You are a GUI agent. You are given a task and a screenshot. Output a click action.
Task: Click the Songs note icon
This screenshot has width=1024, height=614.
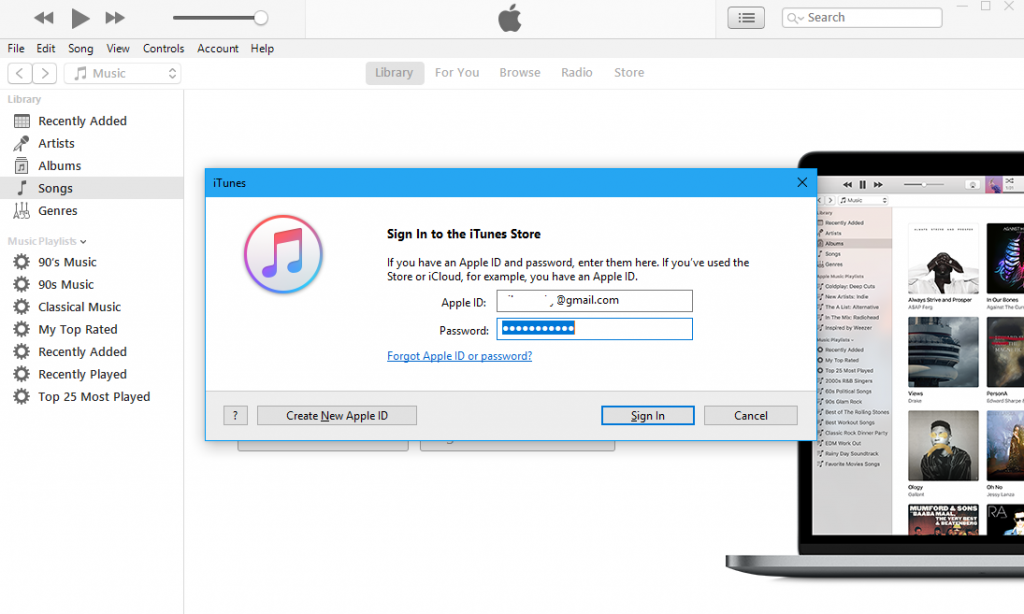pyautogui.click(x=22, y=188)
